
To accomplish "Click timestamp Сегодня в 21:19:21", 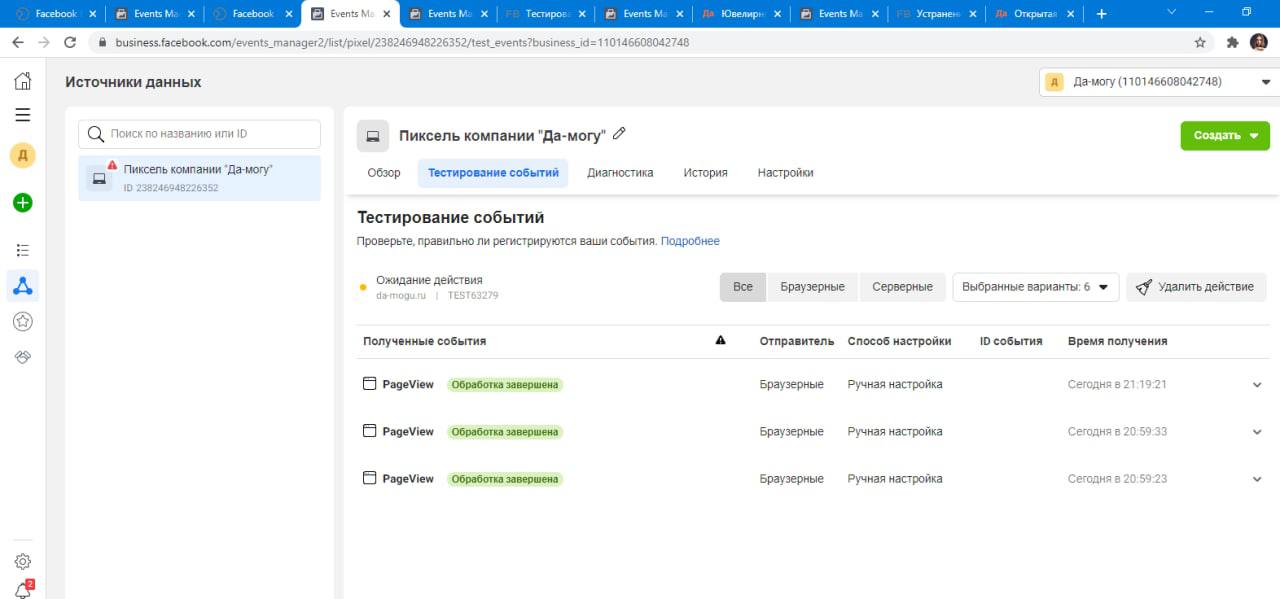I will (1117, 385).
